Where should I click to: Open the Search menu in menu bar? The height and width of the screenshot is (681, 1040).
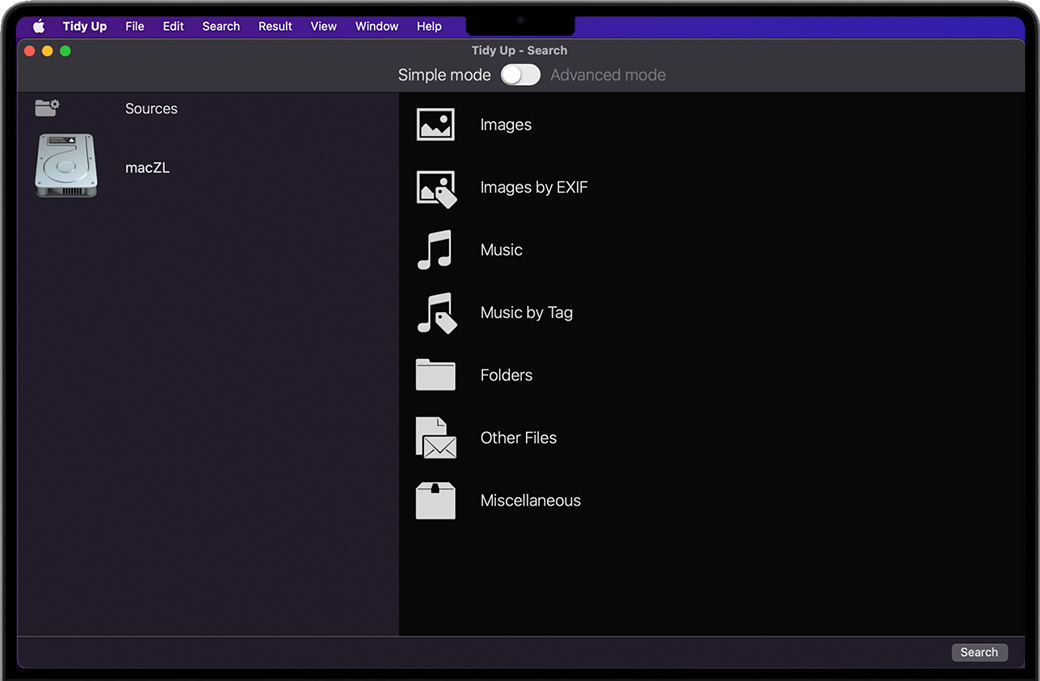tap(221, 26)
